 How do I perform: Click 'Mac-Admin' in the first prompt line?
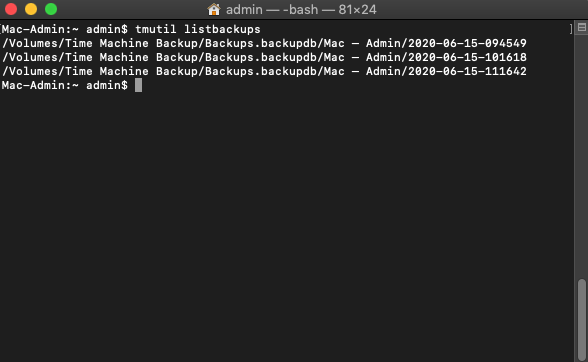(33, 29)
